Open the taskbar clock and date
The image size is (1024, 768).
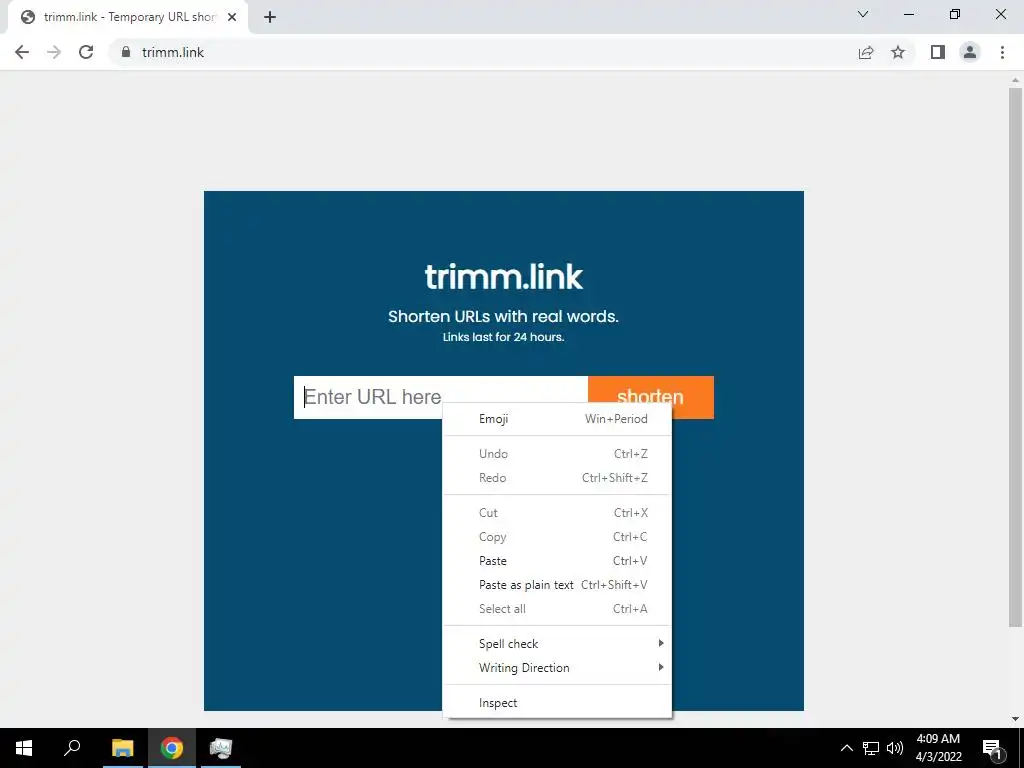(x=938, y=748)
